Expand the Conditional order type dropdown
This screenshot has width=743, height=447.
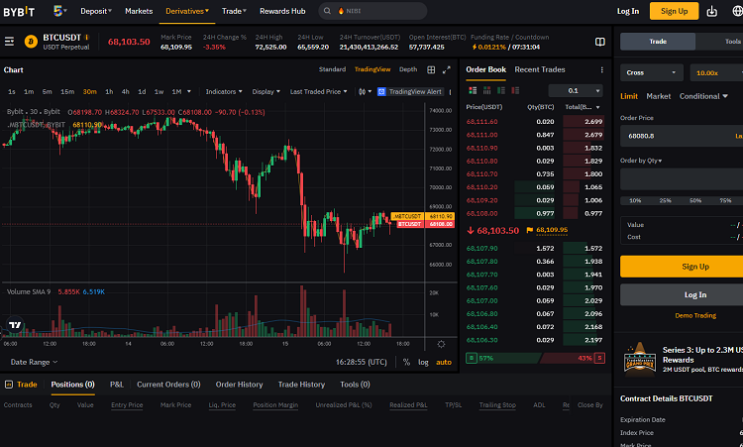click(x=703, y=96)
